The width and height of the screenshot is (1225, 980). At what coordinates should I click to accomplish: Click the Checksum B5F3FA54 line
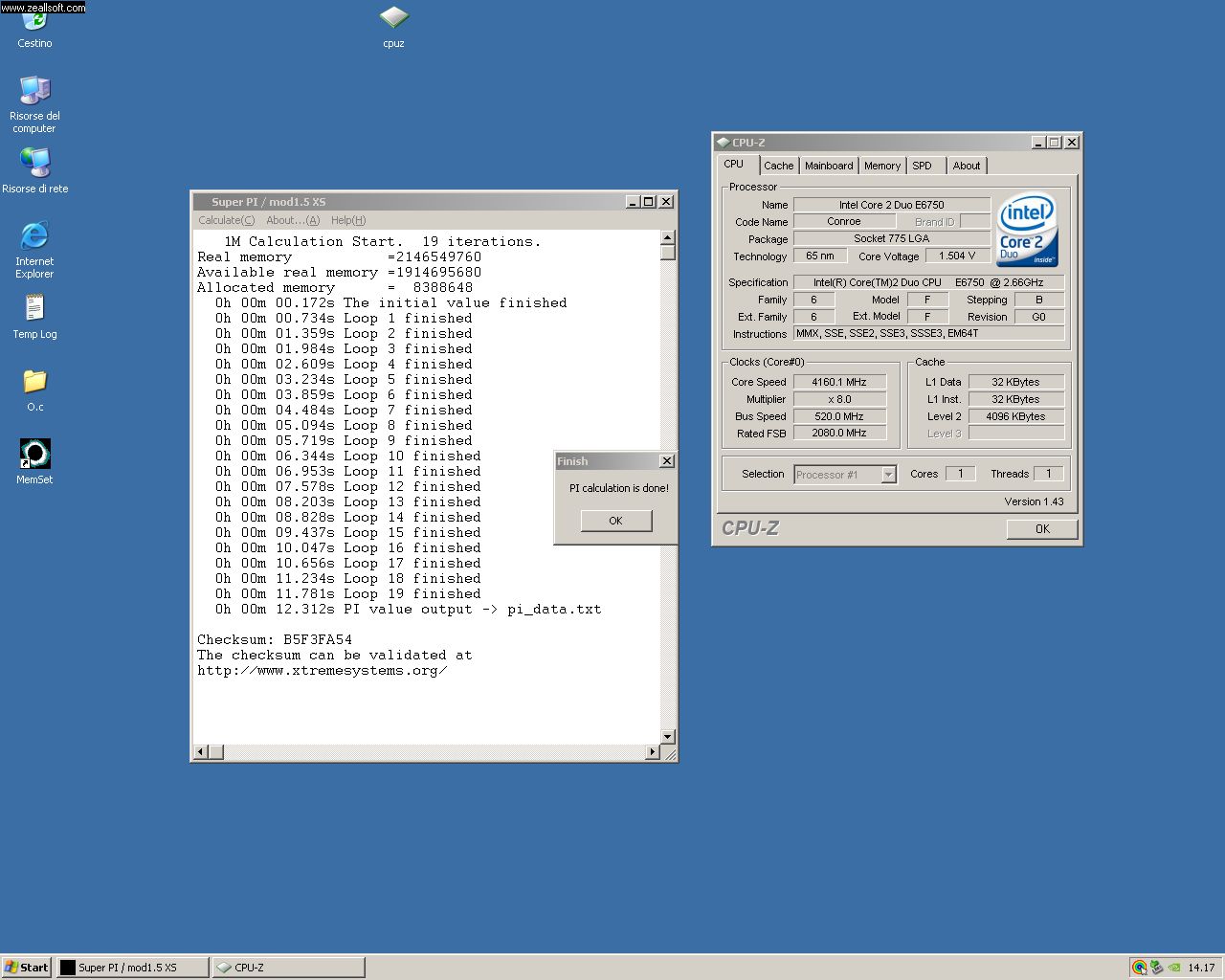point(275,639)
